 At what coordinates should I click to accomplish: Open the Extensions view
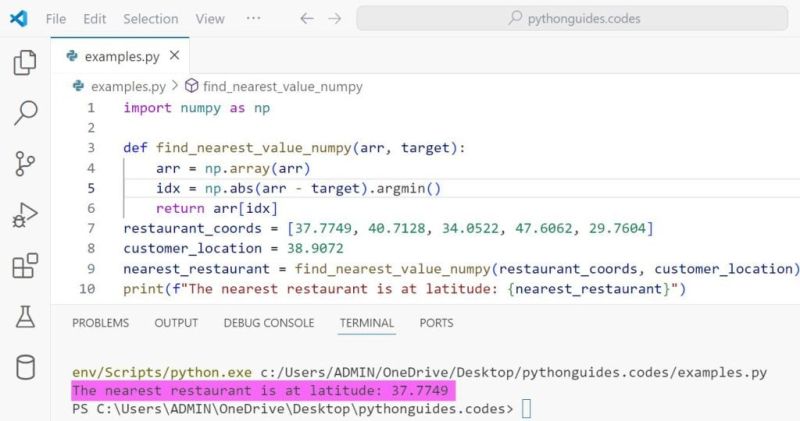[24, 265]
